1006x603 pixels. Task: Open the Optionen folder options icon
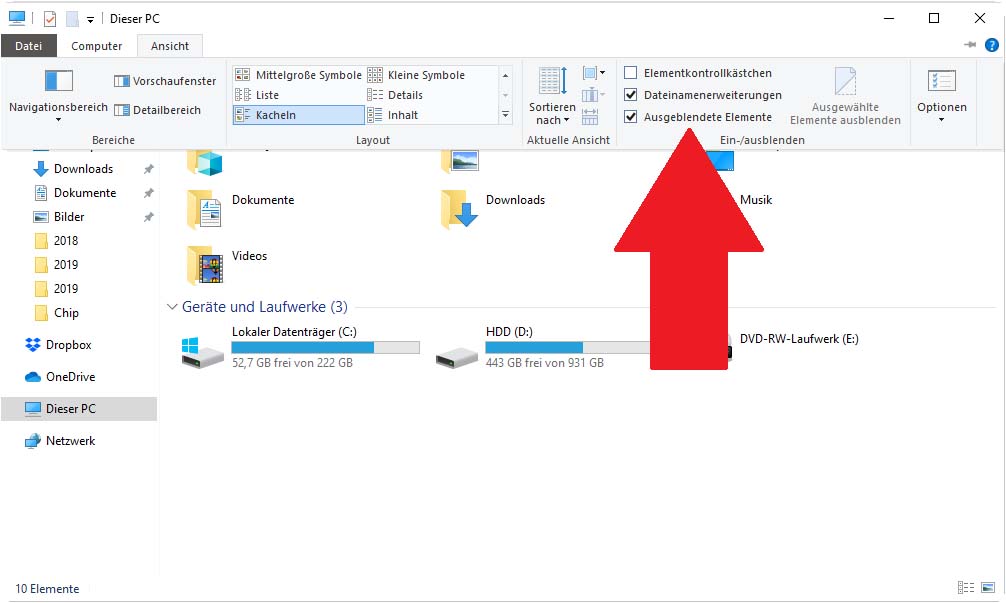point(941,81)
